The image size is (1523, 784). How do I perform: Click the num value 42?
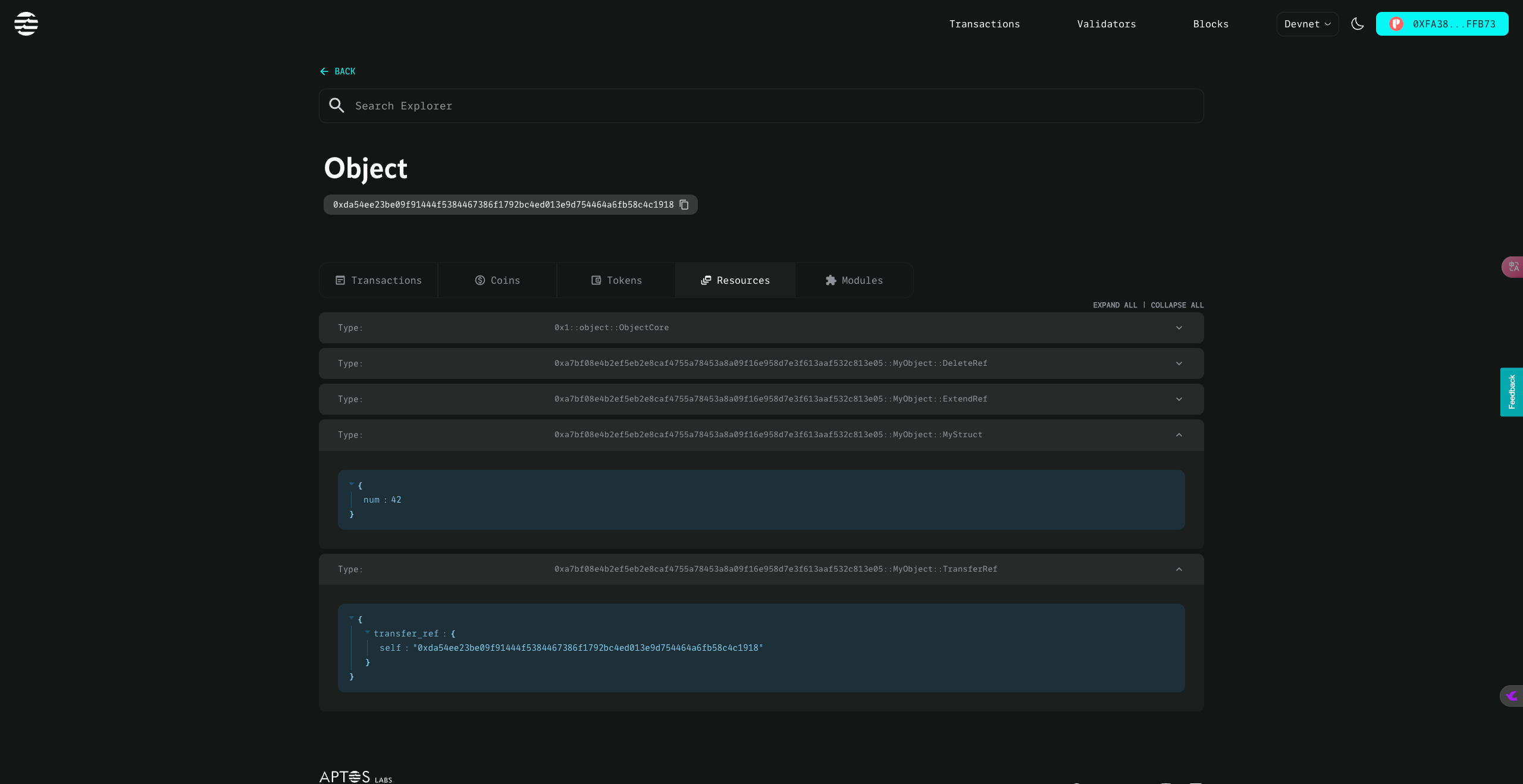pos(396,500)
